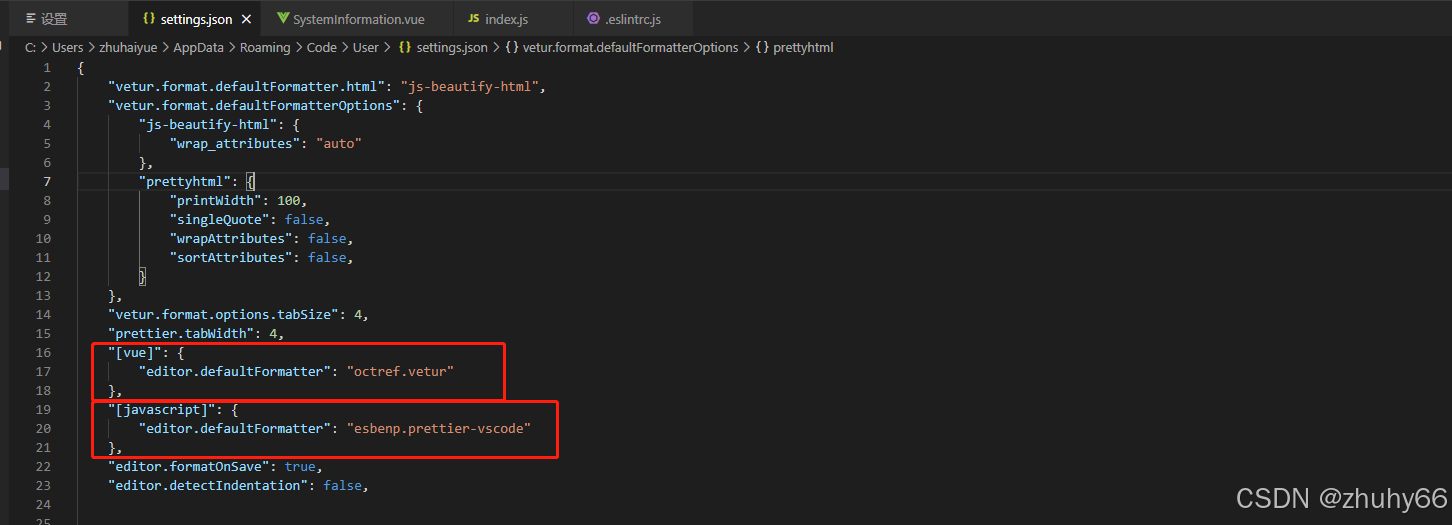1452x525 pixels.
Task: Open the .eslintrc.js tab
Action: coord(632,19)
